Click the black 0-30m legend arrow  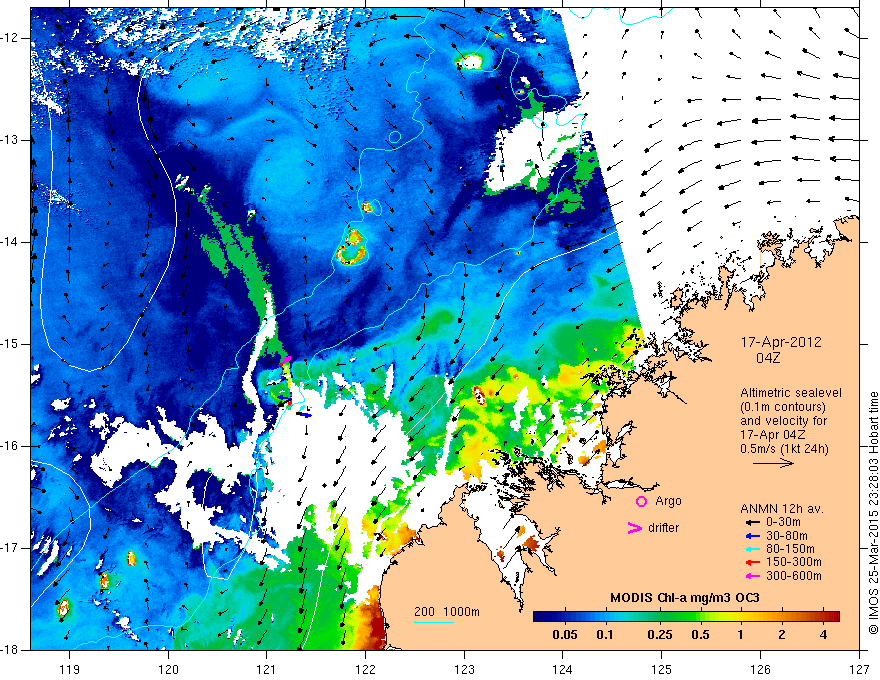click(751, 522)
